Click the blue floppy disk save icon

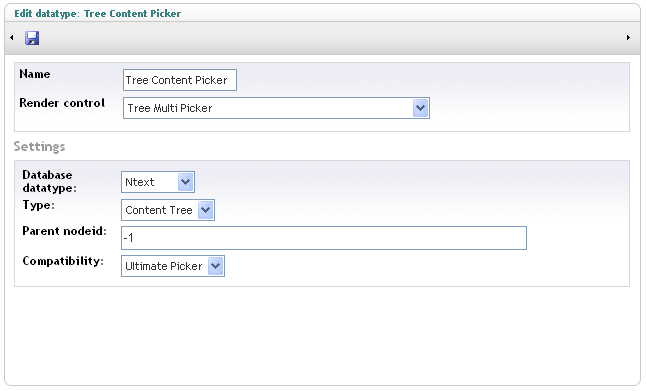(x=32, y=38)
